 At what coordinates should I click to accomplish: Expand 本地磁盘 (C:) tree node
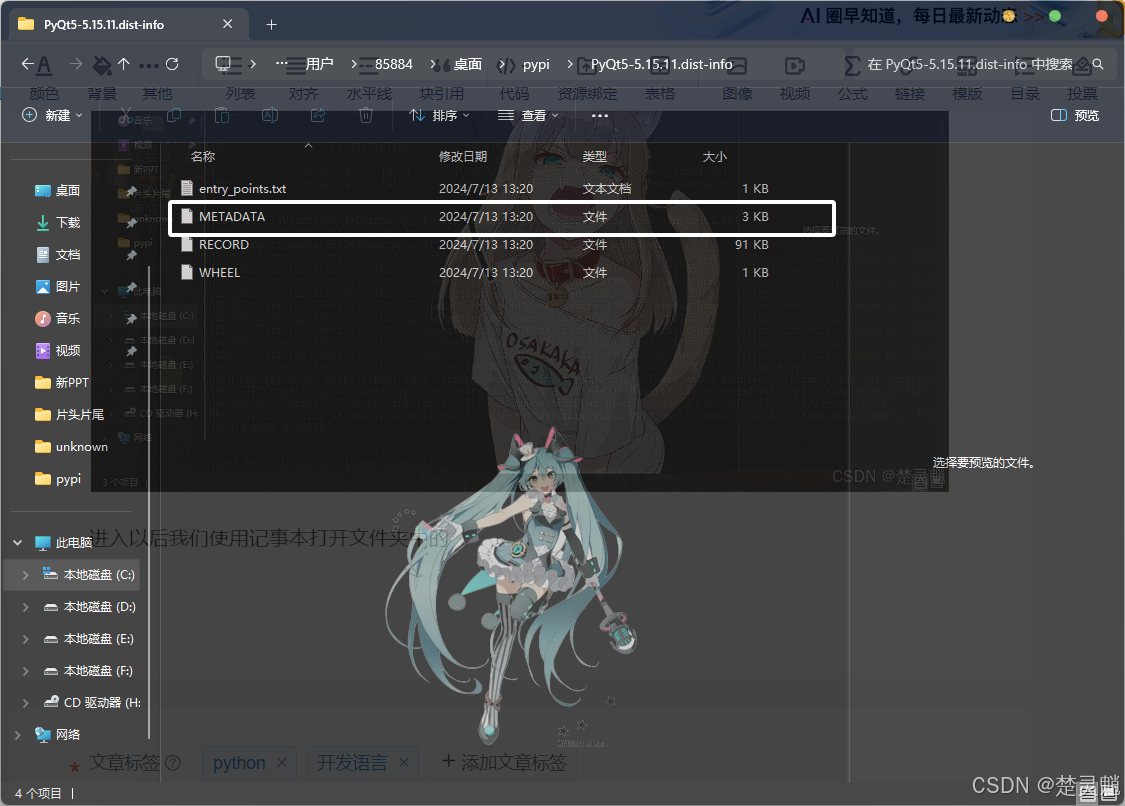click(x=25, y=575)
